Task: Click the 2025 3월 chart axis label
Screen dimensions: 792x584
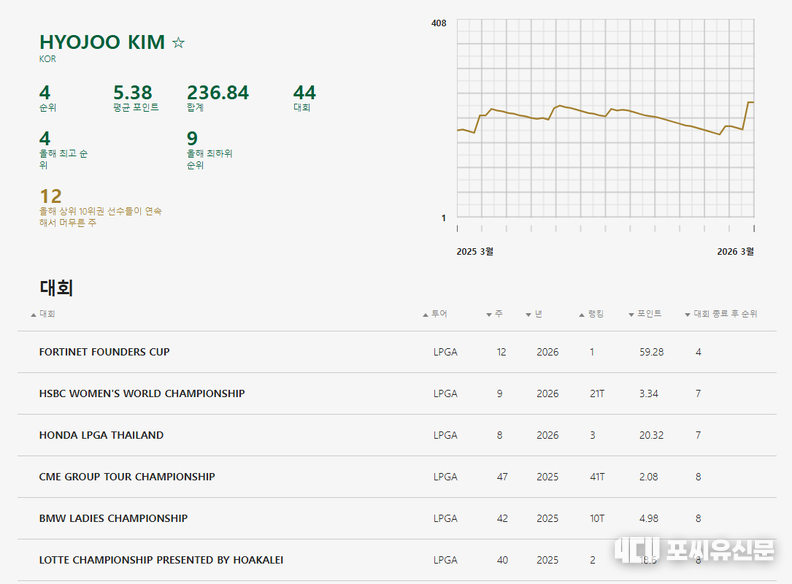Action: coord(475,252)
